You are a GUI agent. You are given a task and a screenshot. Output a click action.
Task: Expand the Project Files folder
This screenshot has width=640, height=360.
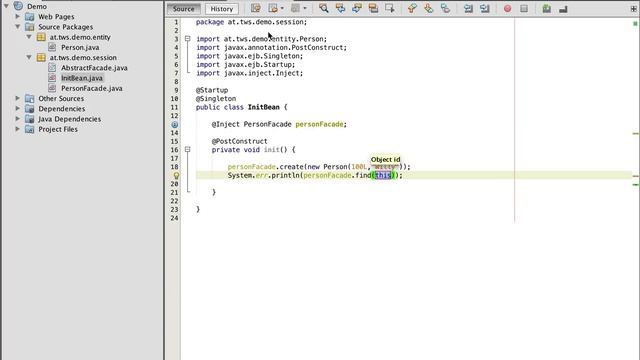tap(18, 129)
